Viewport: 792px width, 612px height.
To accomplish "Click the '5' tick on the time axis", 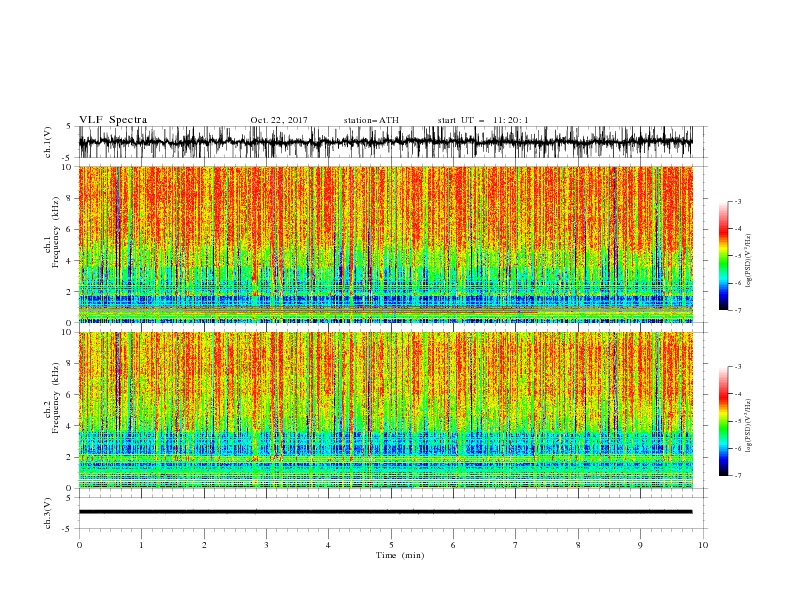I will pos(391,545).
